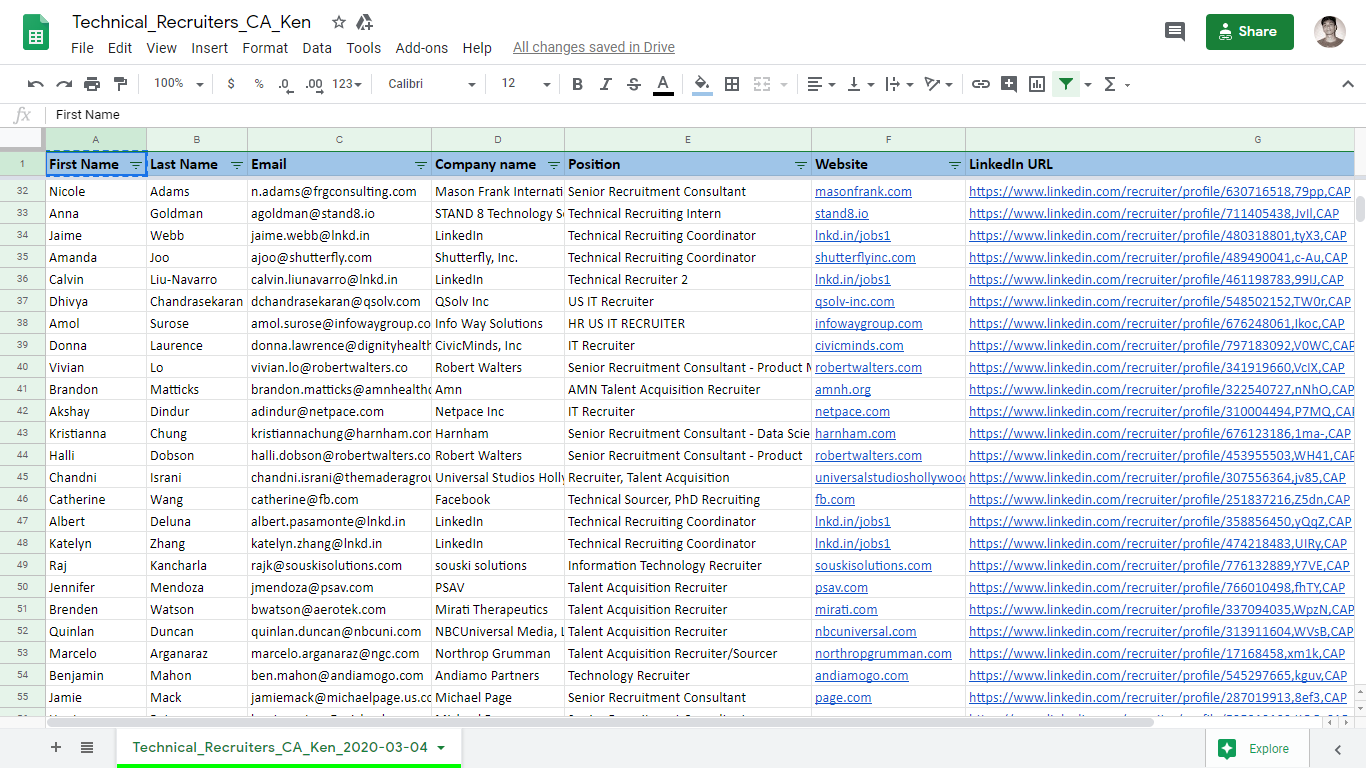The image size is (1366, 768).
Task: Open the Calibri font dropdown
Action: [x=431, y=84]
